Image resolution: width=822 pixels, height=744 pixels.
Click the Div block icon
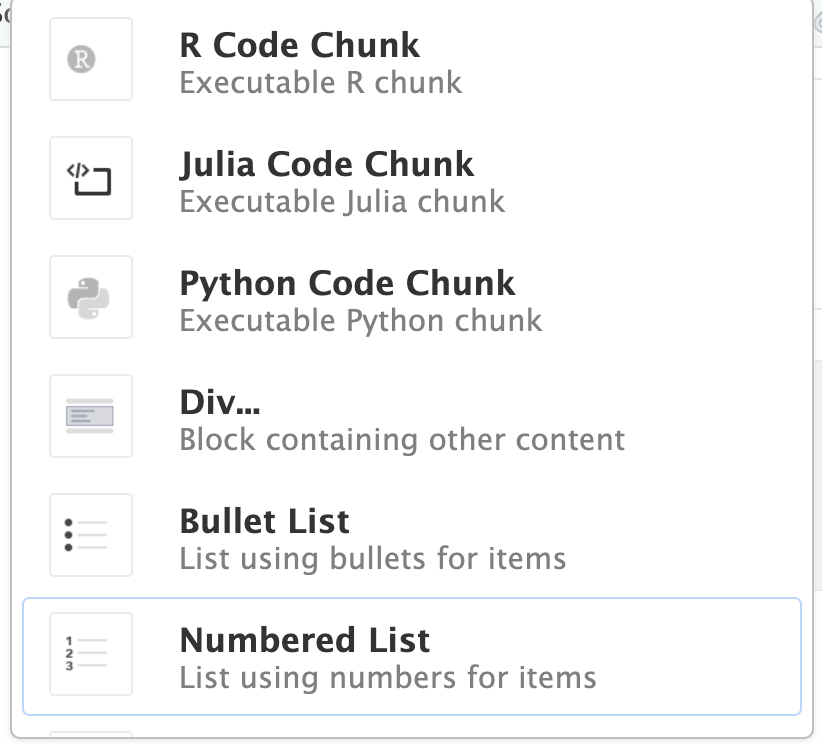91,416
